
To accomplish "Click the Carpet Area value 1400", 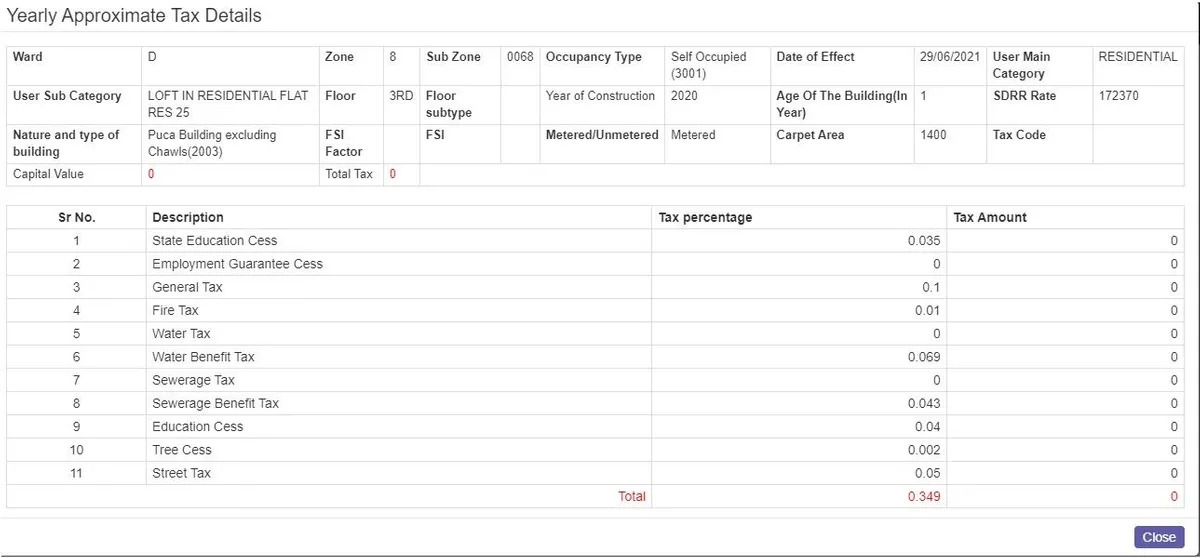I will point(933,135).
